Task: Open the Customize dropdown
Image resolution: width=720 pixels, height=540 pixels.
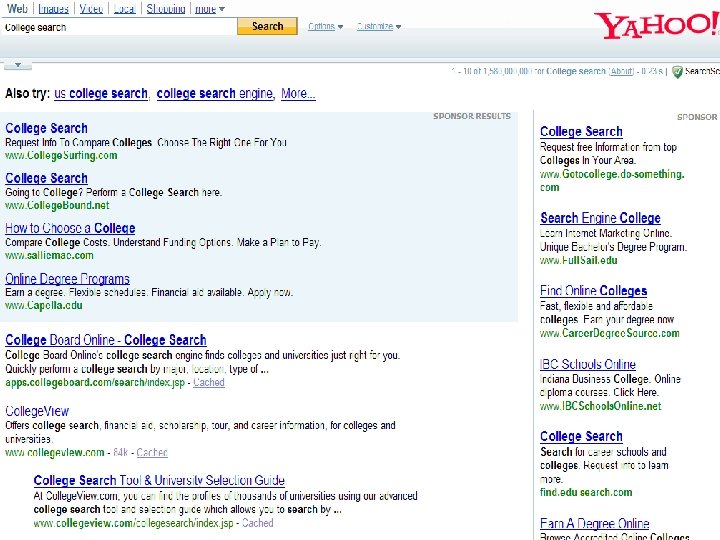Action: click(379, 27)
